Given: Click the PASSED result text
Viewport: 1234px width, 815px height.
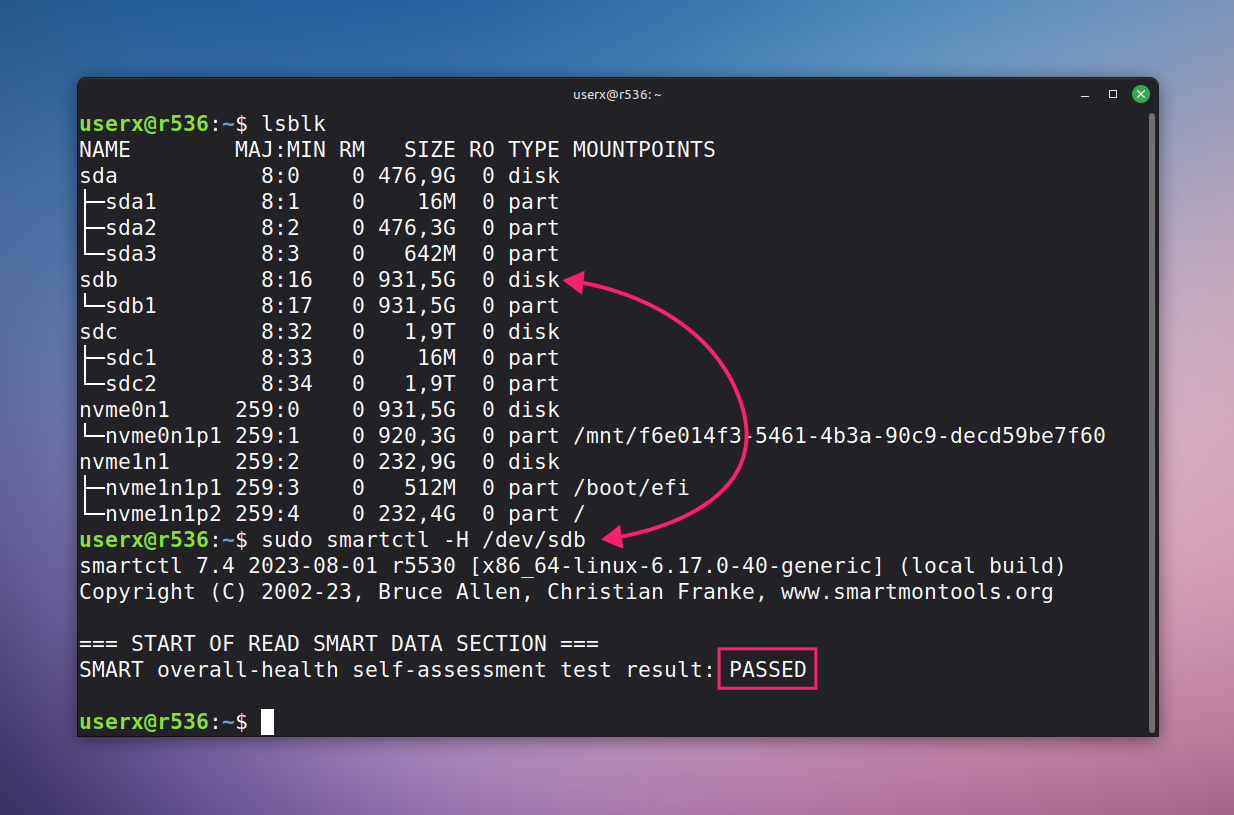Looking at the screenshot, I should coord(768,670).
